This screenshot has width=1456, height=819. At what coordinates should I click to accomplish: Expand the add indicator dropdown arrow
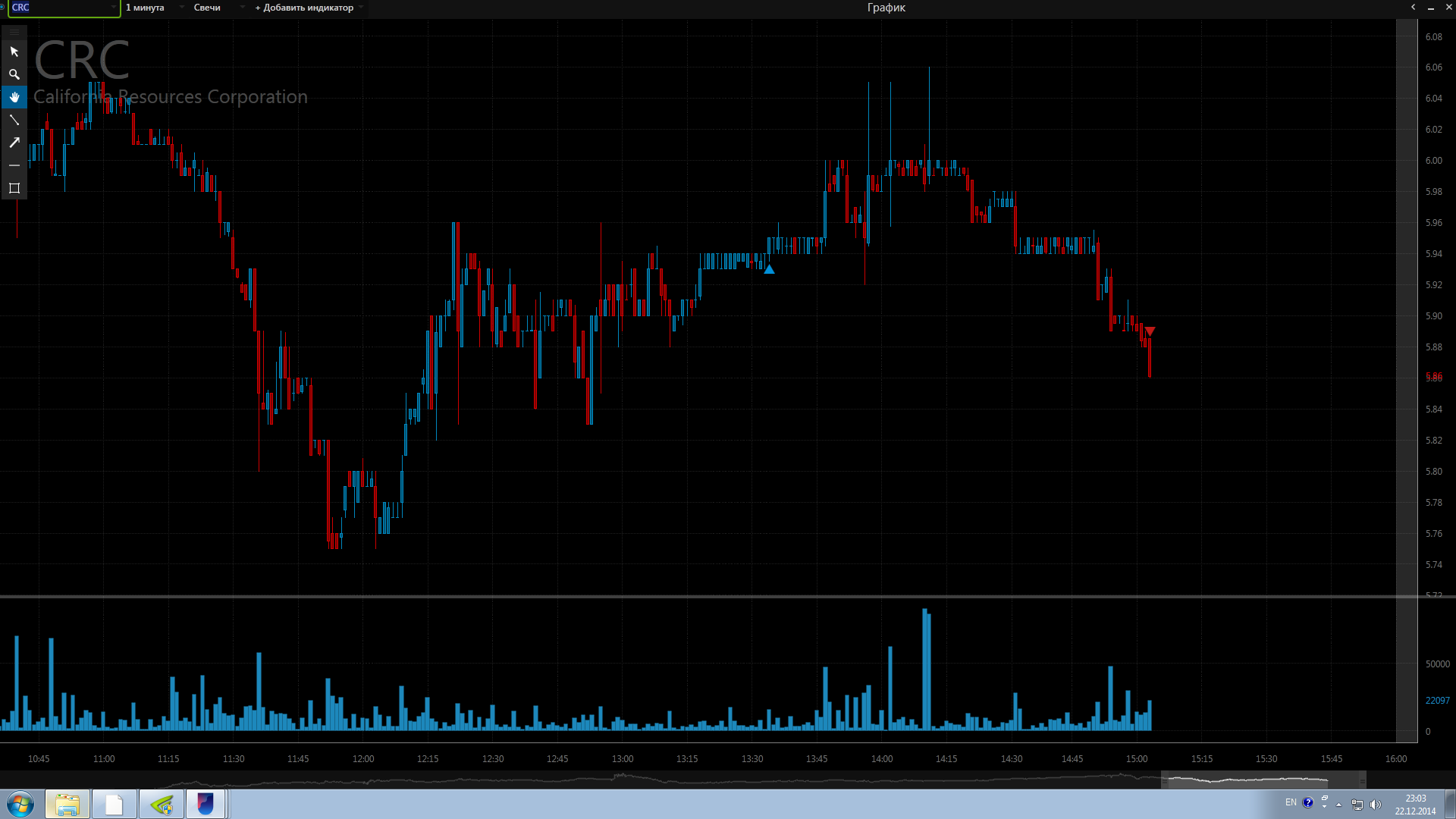[361, 8]
